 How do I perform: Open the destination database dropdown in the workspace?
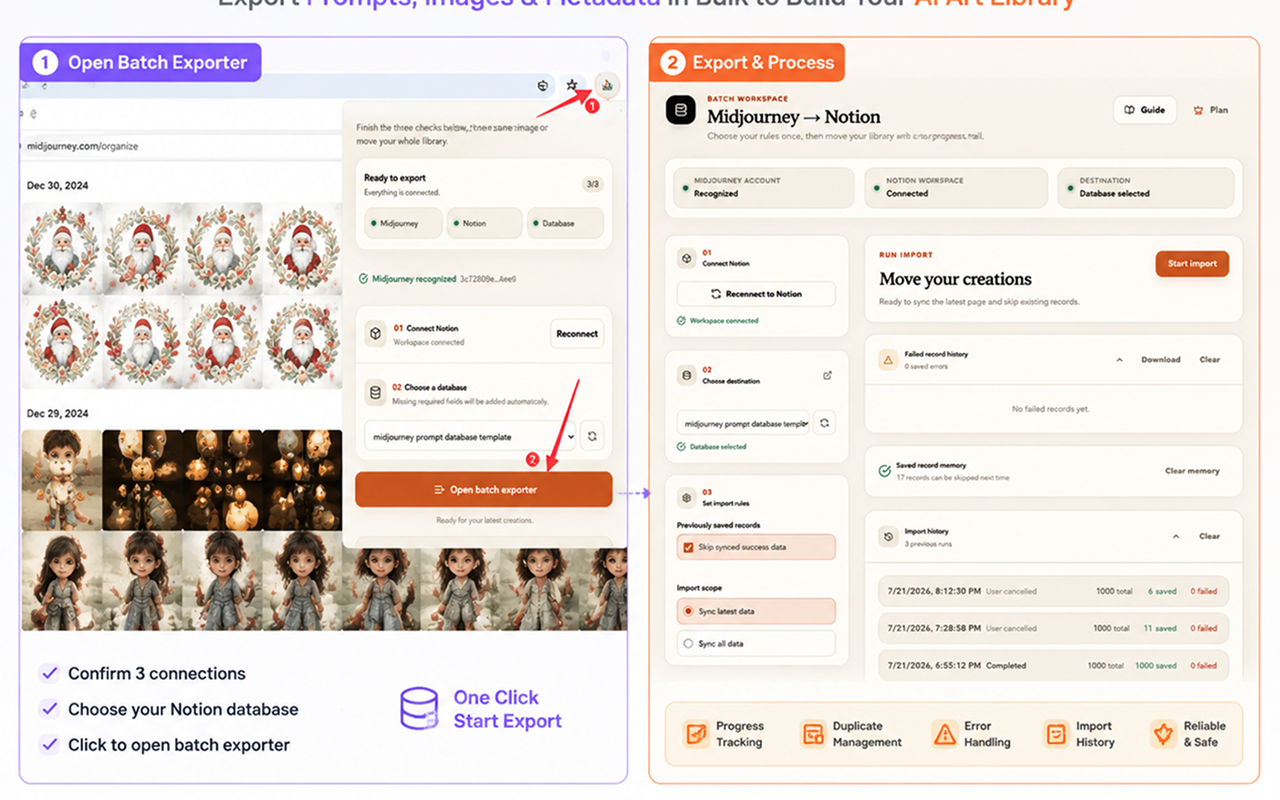point(743,424)
